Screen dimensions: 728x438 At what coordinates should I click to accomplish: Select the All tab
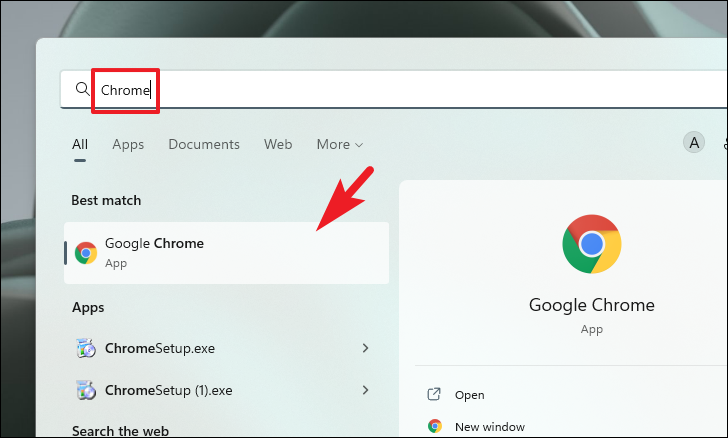pyautogui.click(x=80, y=144)
